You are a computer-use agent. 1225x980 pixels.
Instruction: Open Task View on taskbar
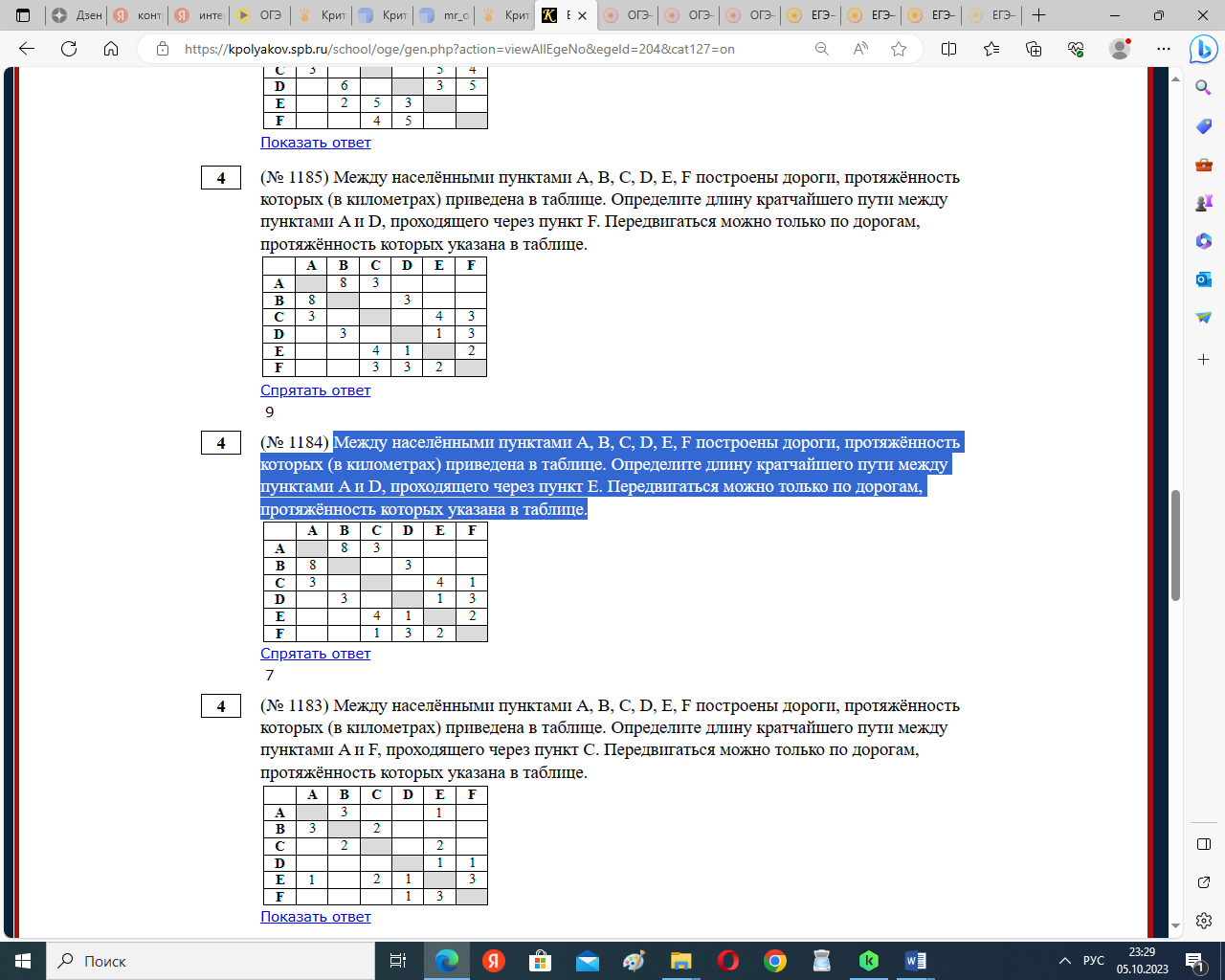(x=398, y=961)
